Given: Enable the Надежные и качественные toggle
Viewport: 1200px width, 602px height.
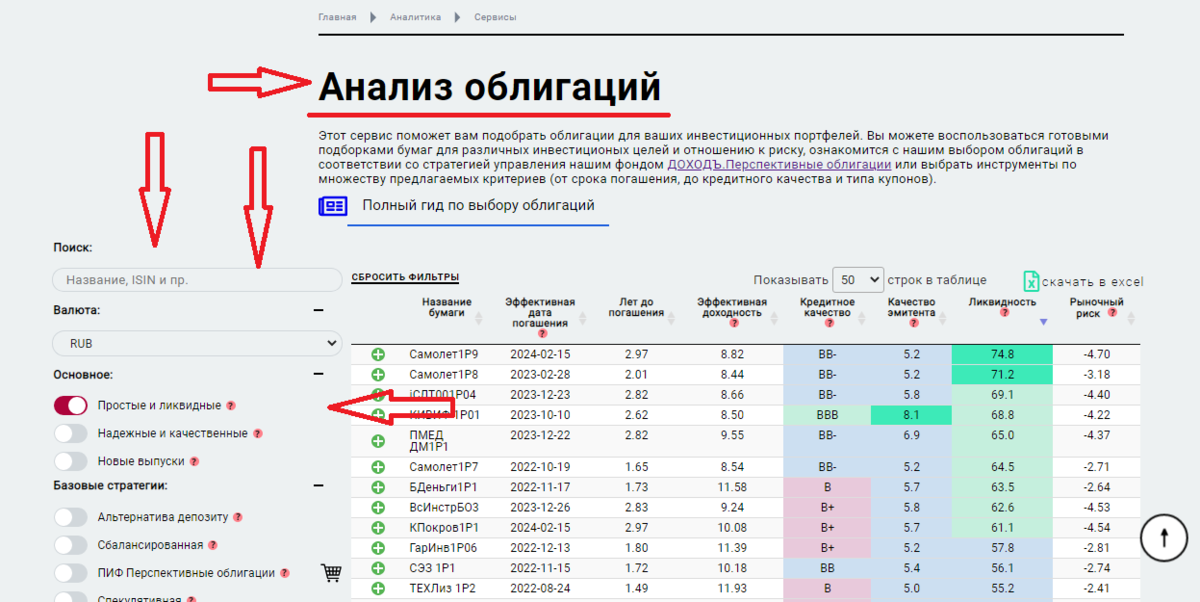Looking at the screenshot, I should [71, 433].
